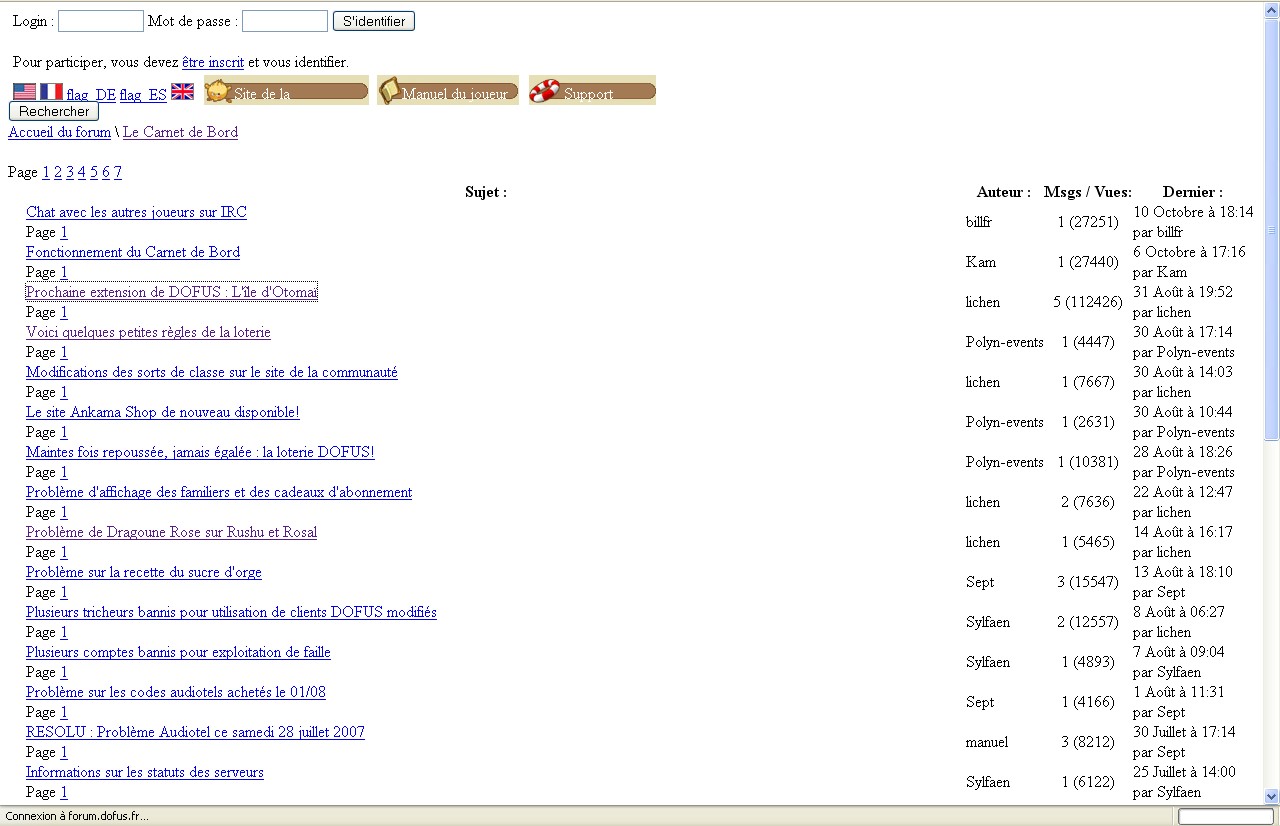Focus the Login input field
This screenshot has width=1280, height=826.
pos(101,21)
